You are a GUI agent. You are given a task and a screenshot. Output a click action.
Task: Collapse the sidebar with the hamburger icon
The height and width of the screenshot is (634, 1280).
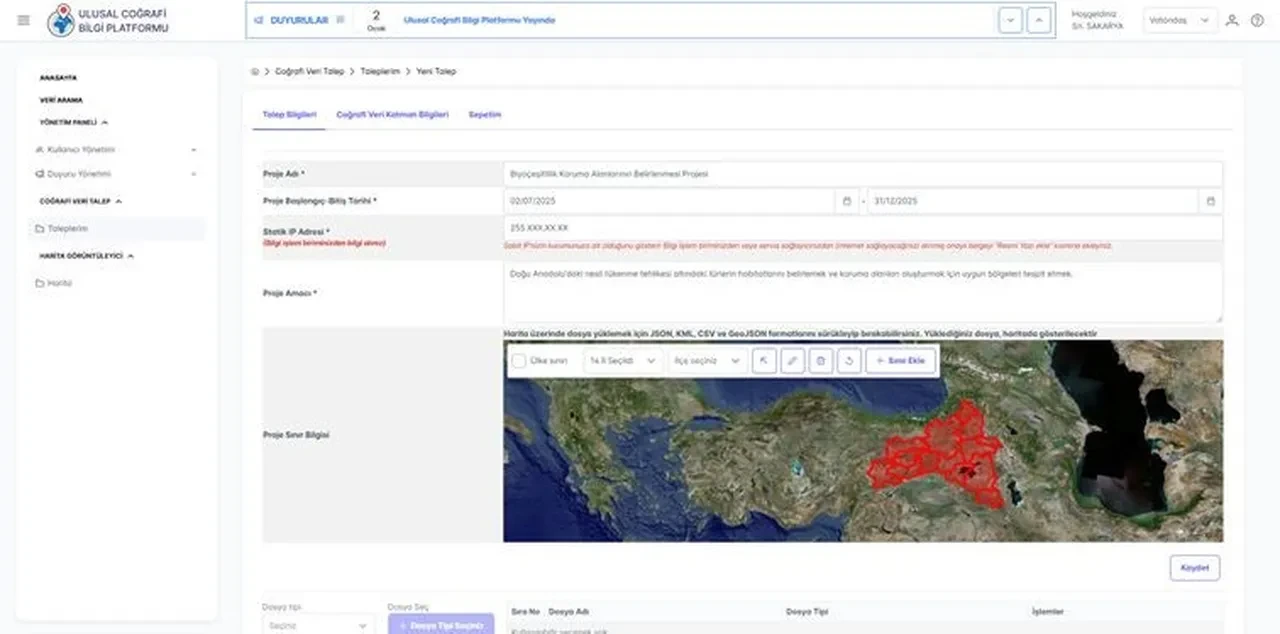23,20
